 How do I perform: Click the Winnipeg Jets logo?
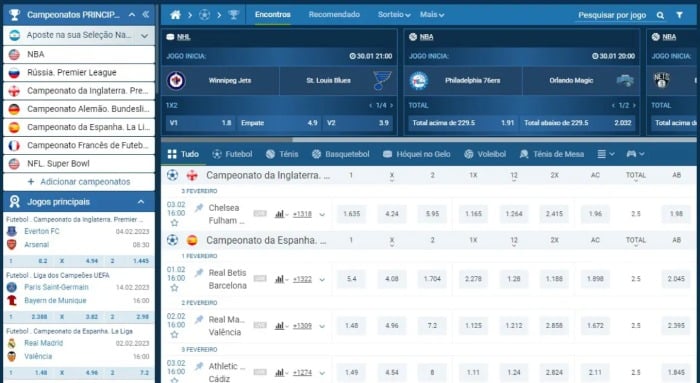[x=176, y=81]
